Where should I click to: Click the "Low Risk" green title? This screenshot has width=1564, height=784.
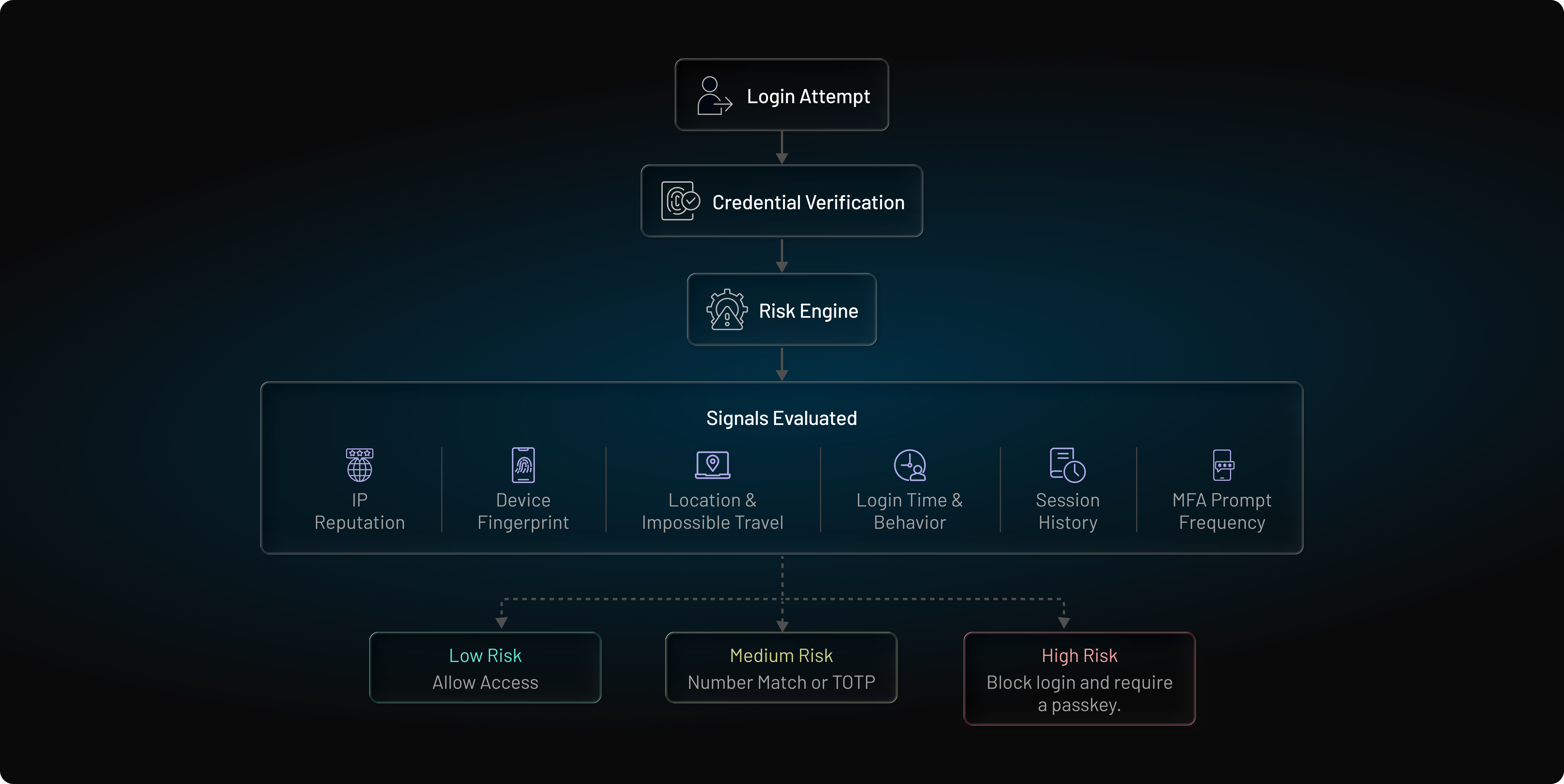pyautogui.click(x=485, y=655)
